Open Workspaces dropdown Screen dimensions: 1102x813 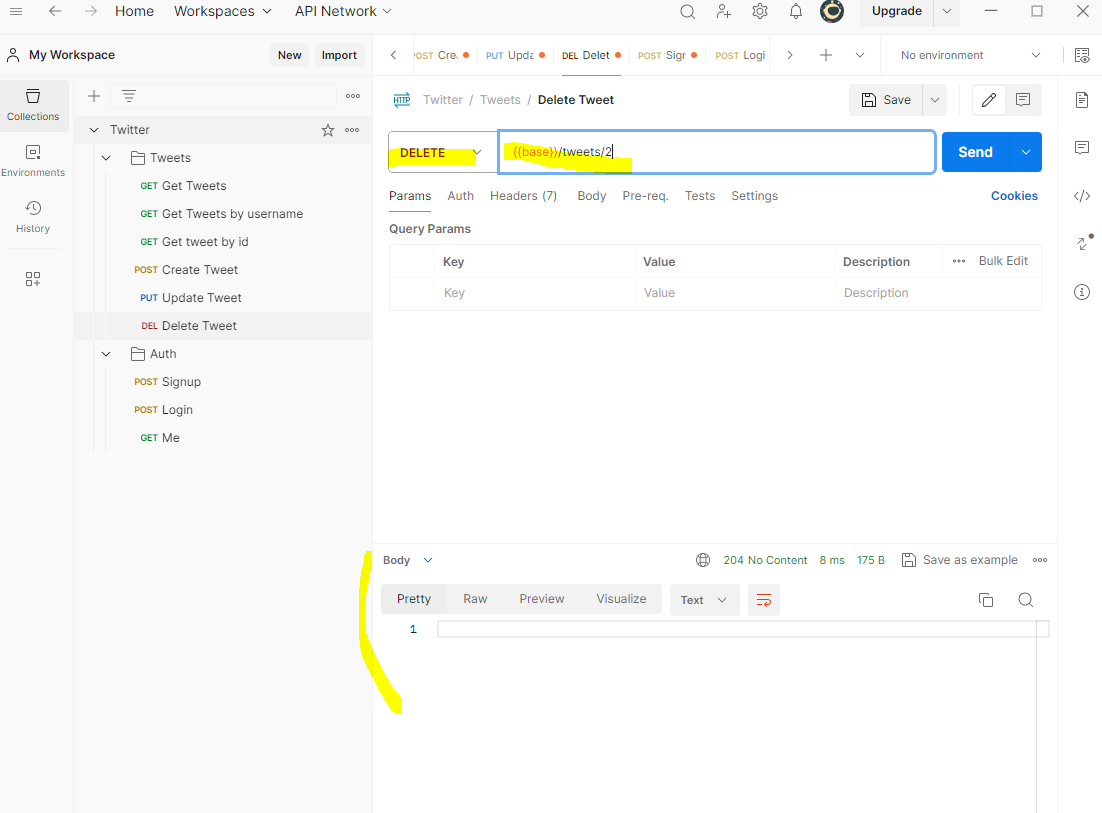click(223, 11)
